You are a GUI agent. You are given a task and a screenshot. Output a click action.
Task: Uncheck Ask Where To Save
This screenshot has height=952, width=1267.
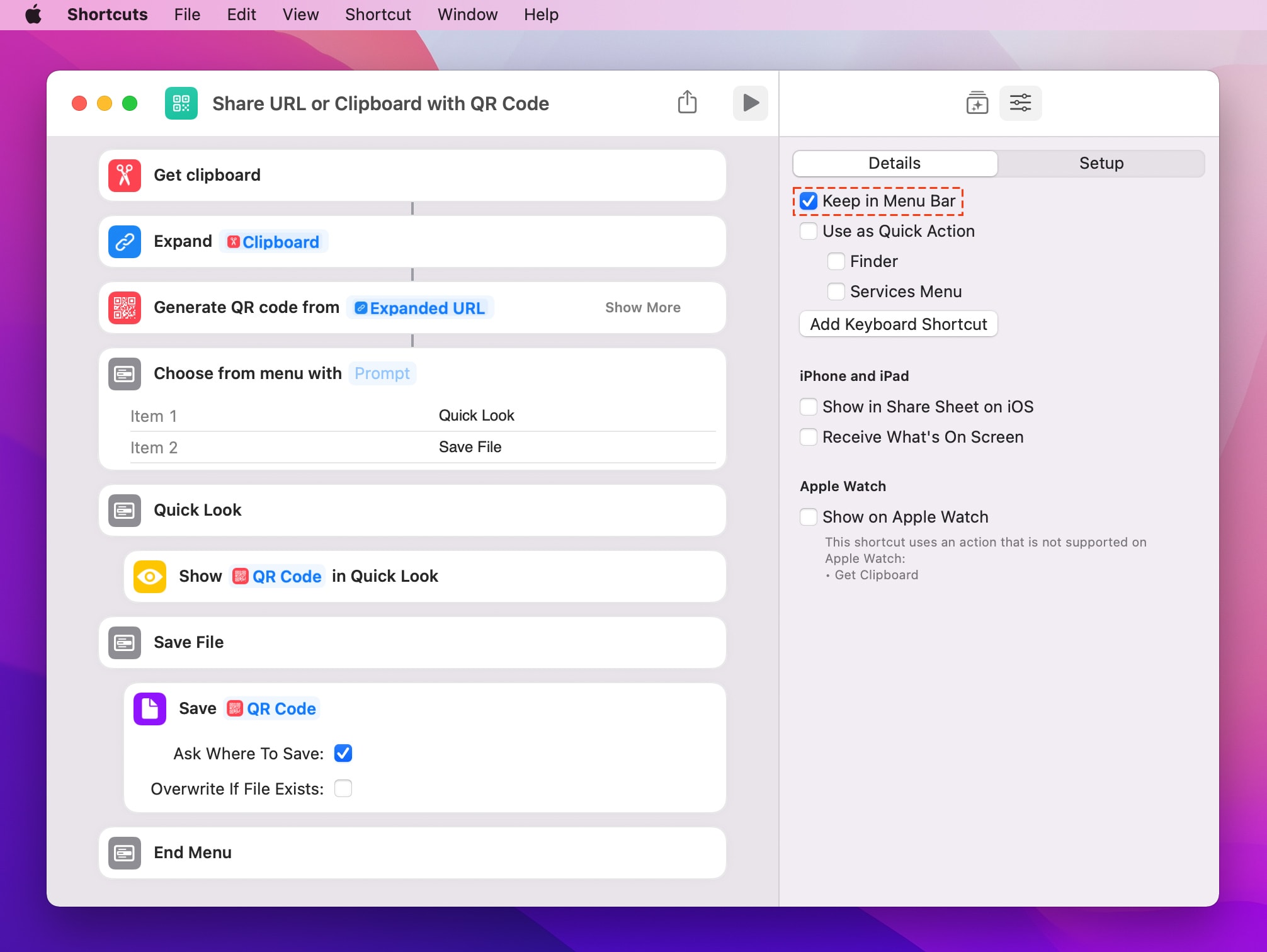point(343,753)
